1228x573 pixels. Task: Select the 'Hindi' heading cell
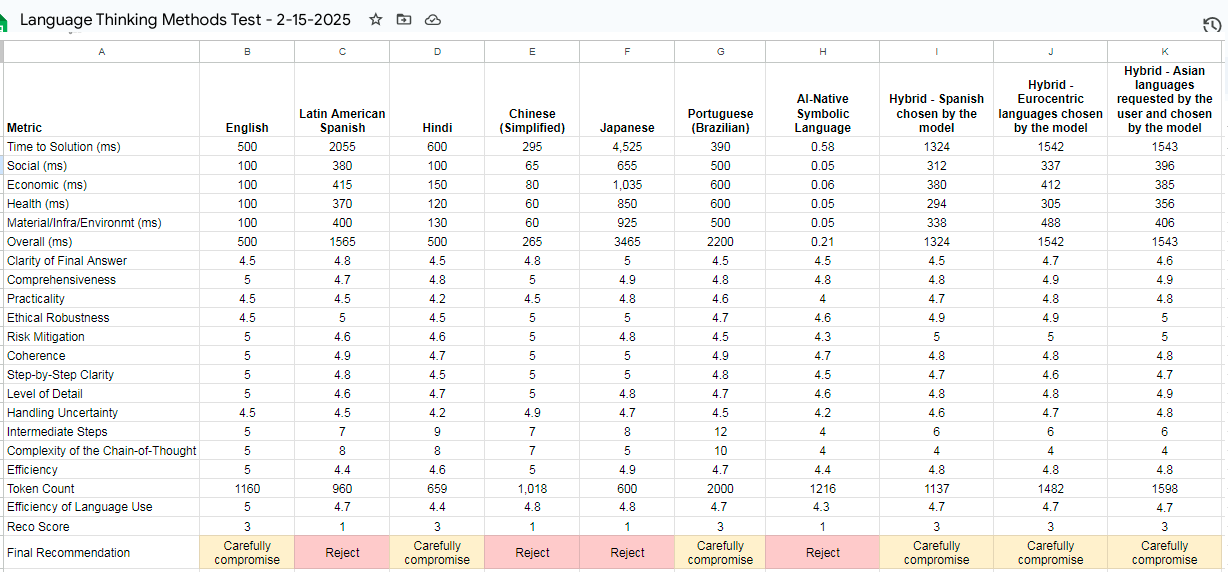pyautogui.click(x=437, y=100)
